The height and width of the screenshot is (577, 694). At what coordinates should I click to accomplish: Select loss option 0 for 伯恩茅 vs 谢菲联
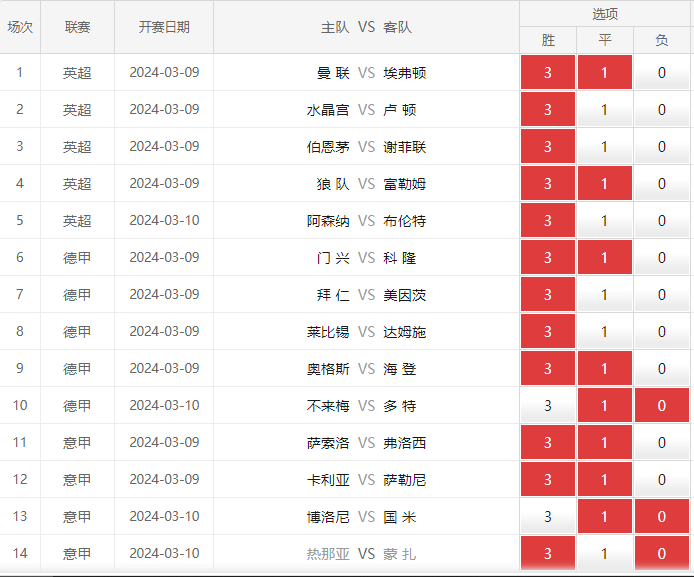[x=662, y=146]
